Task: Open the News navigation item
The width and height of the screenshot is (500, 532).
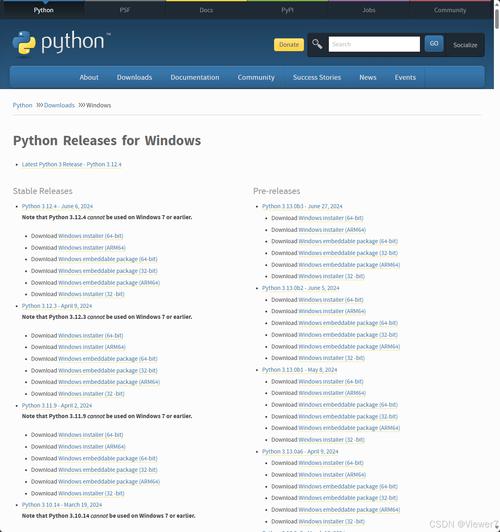Action: 368,77
